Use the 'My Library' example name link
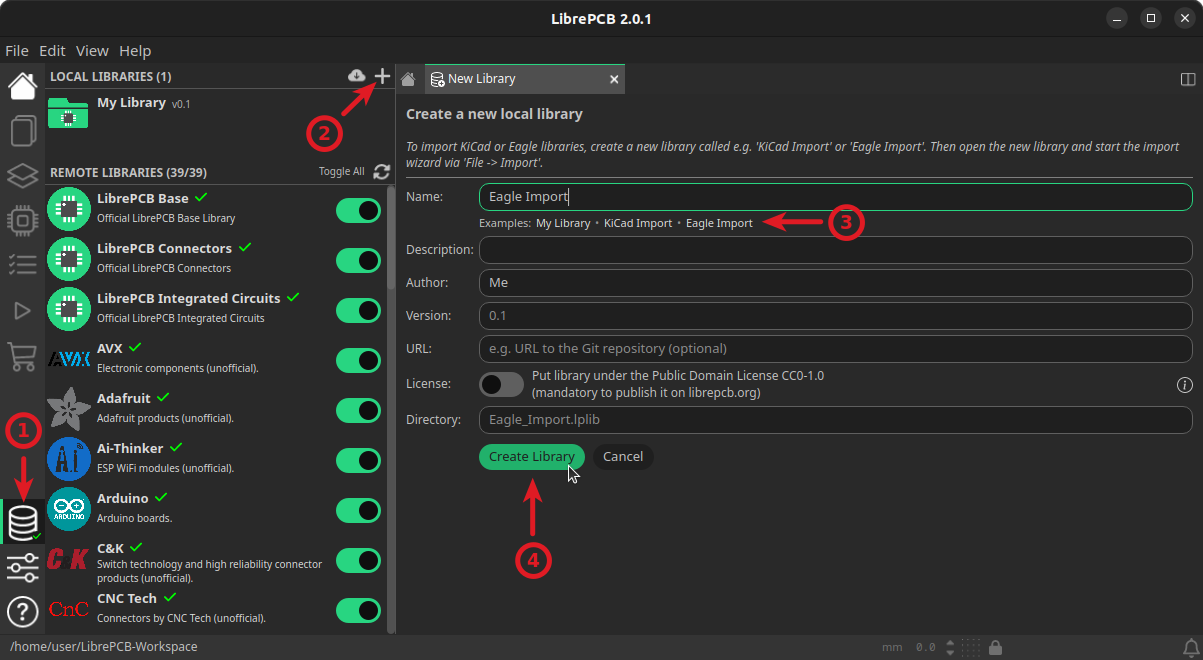The image size is (1203, 660). click(563, 223)
